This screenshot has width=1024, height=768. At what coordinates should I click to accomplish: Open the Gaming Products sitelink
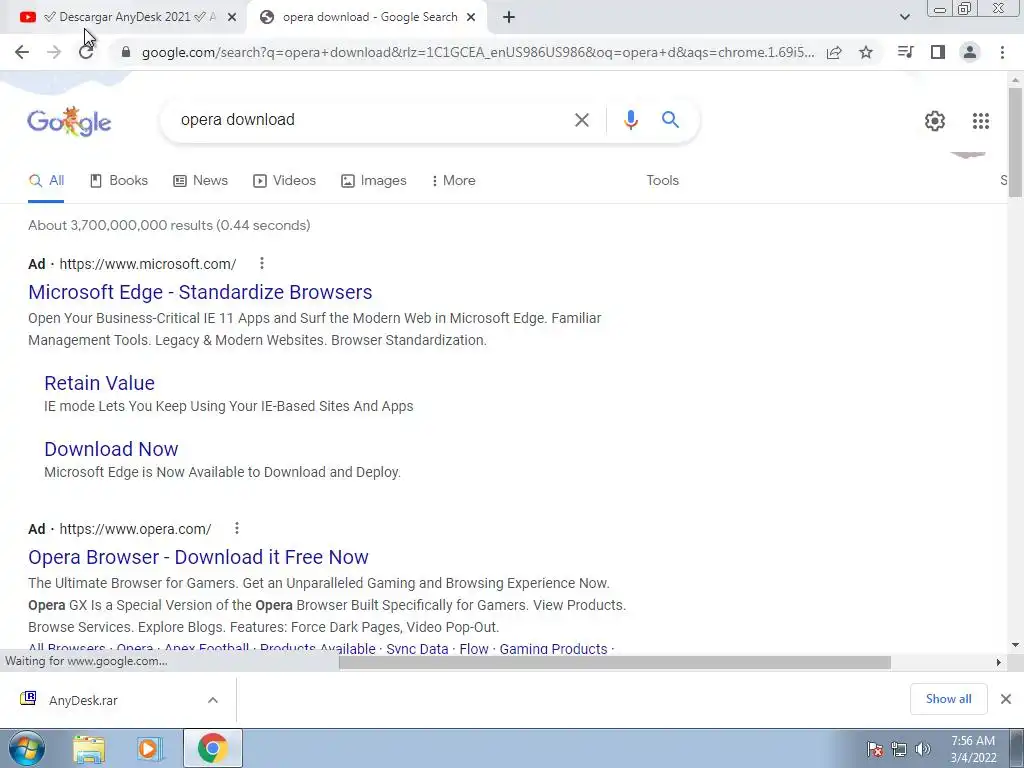[553, 649]
